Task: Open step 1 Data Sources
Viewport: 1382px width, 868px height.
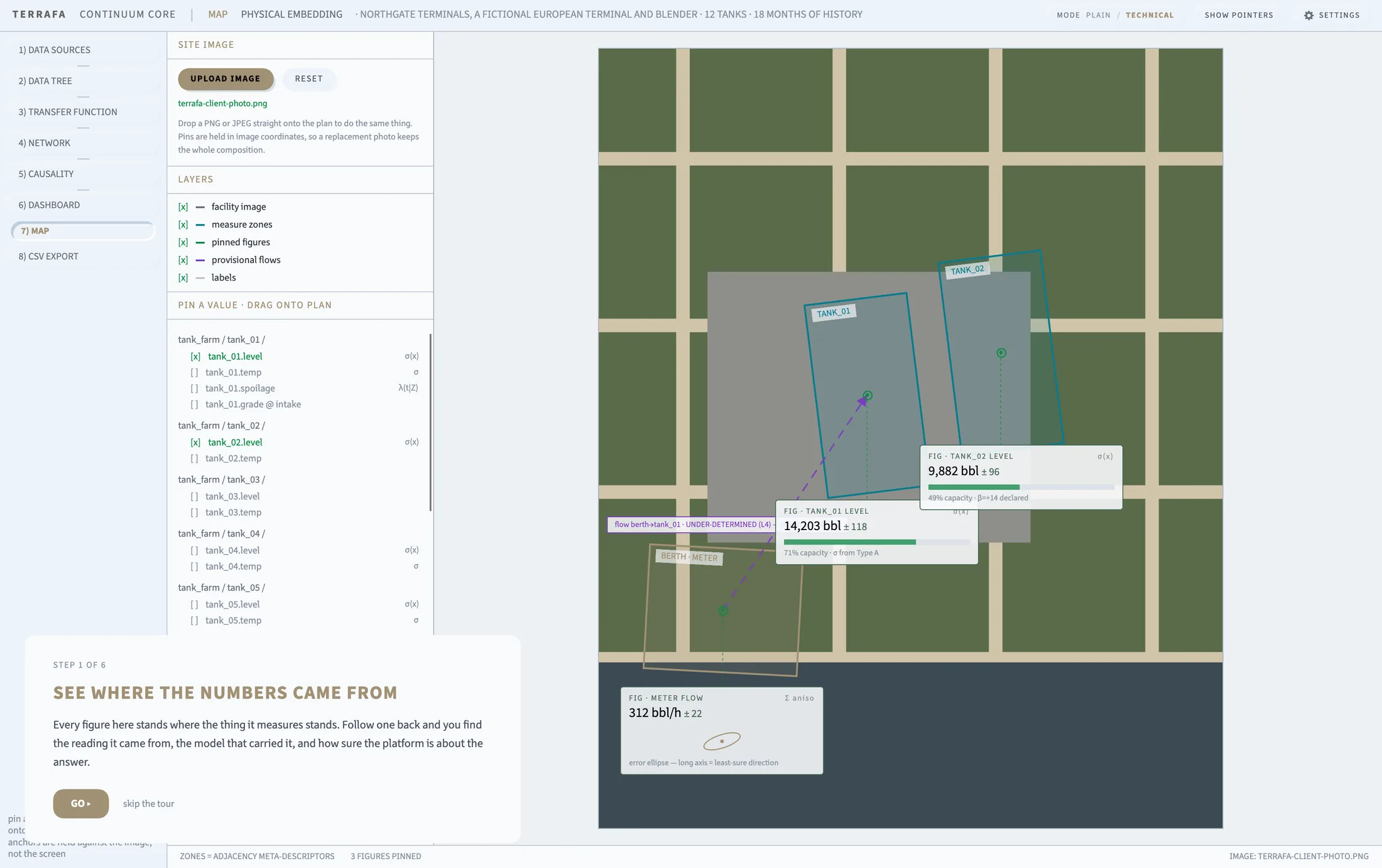Action: click(x=83, y=50)
